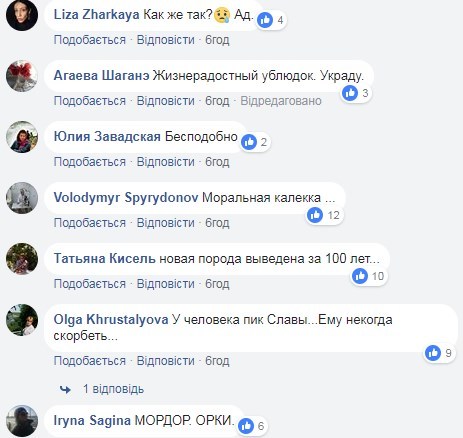Click the like icon on Татьяна Кисель's comment
The height and width of the screenshot is (438, 463).
pos(360,276)
